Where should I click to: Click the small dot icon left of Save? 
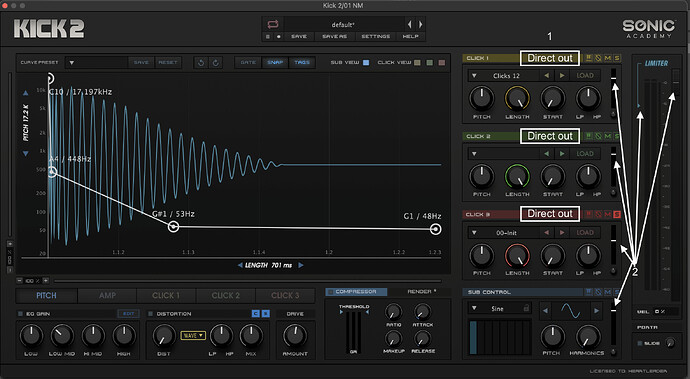click(278, 37)
